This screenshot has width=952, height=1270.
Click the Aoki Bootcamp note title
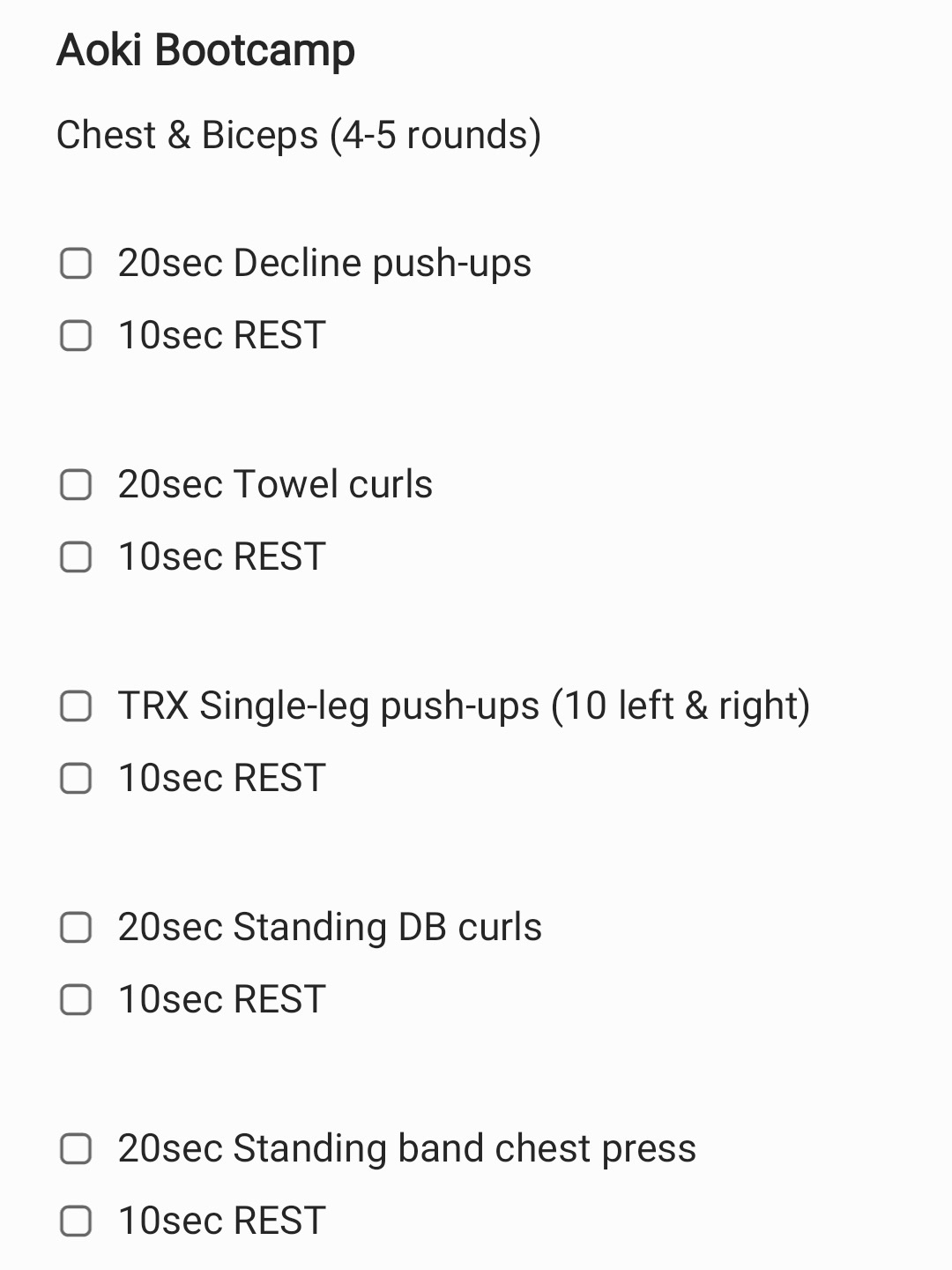(x=205, y=50)
